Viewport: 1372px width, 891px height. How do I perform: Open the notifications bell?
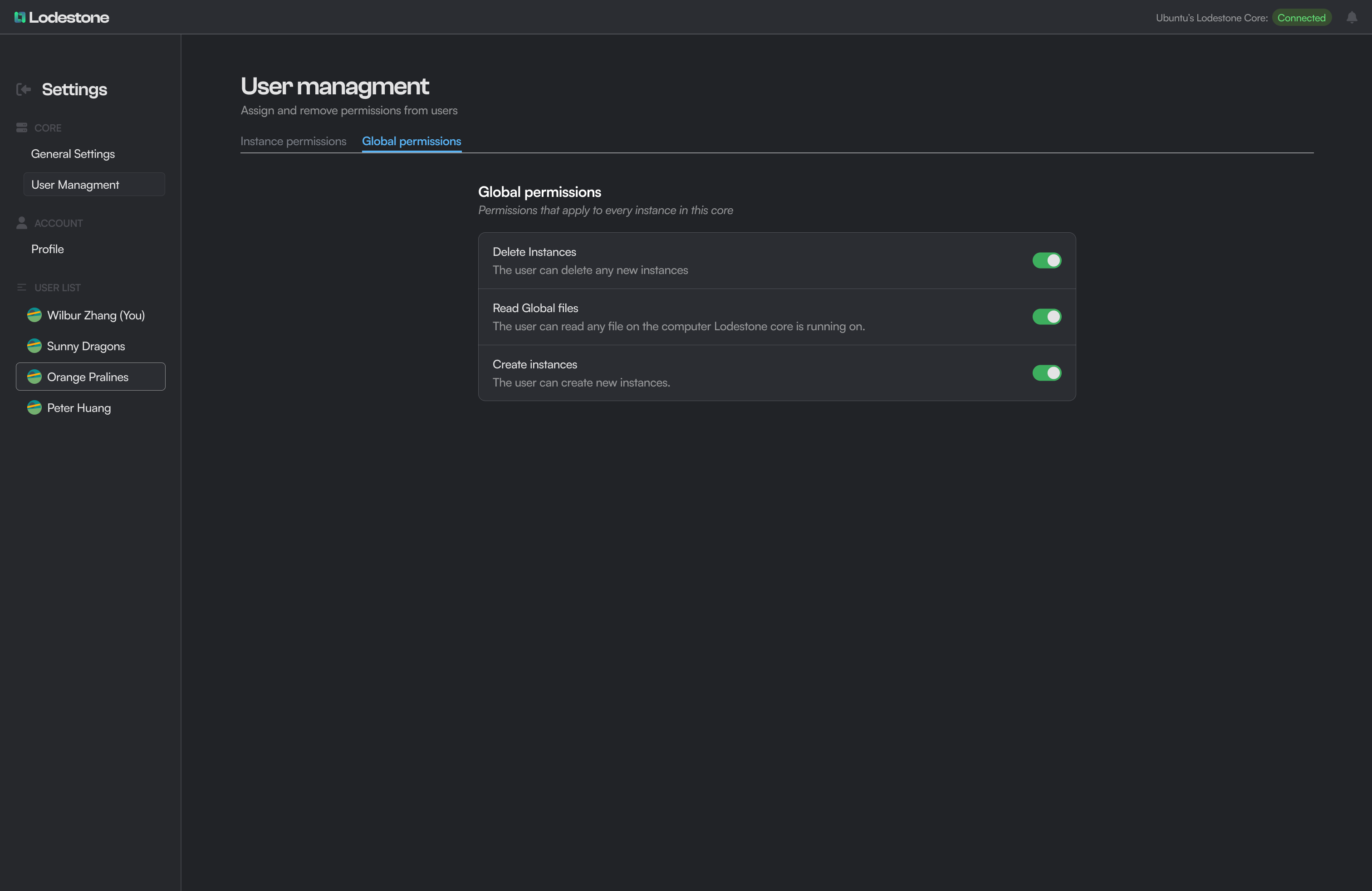(x=1351, y=18)
